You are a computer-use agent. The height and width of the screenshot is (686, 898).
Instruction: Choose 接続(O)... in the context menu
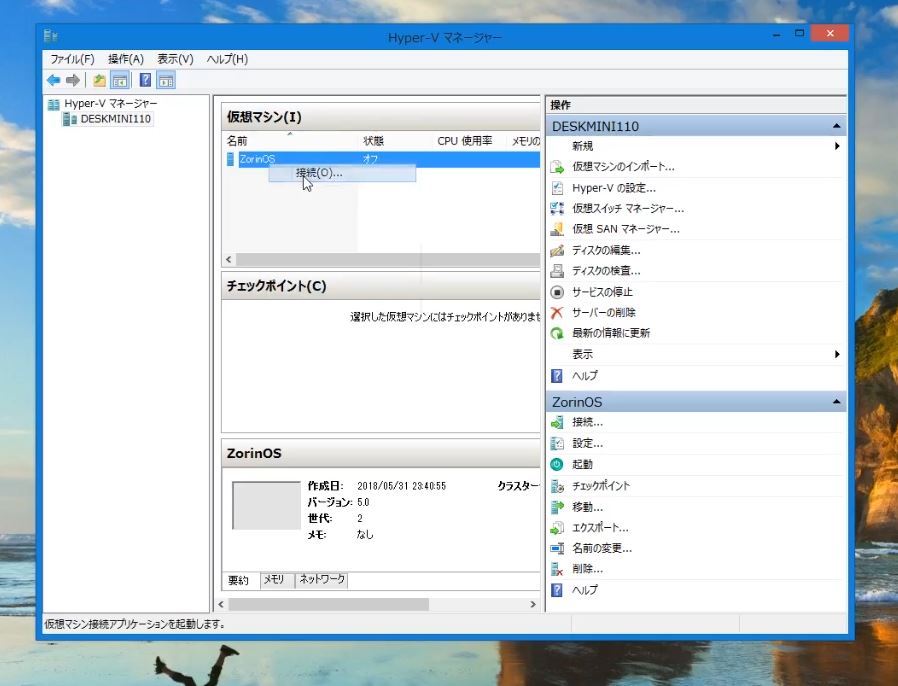319,173
